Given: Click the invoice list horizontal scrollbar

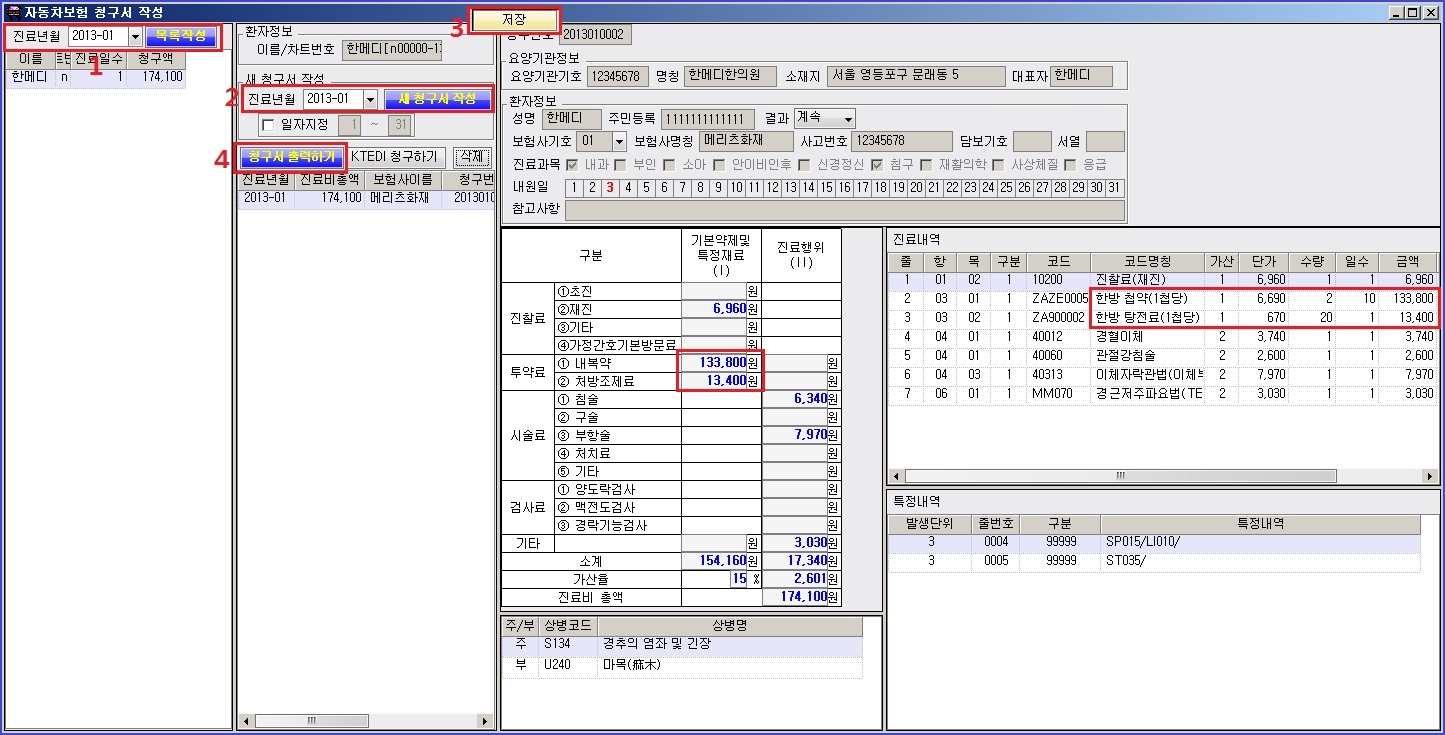Looking at the screenshot, I should [365, 720].
